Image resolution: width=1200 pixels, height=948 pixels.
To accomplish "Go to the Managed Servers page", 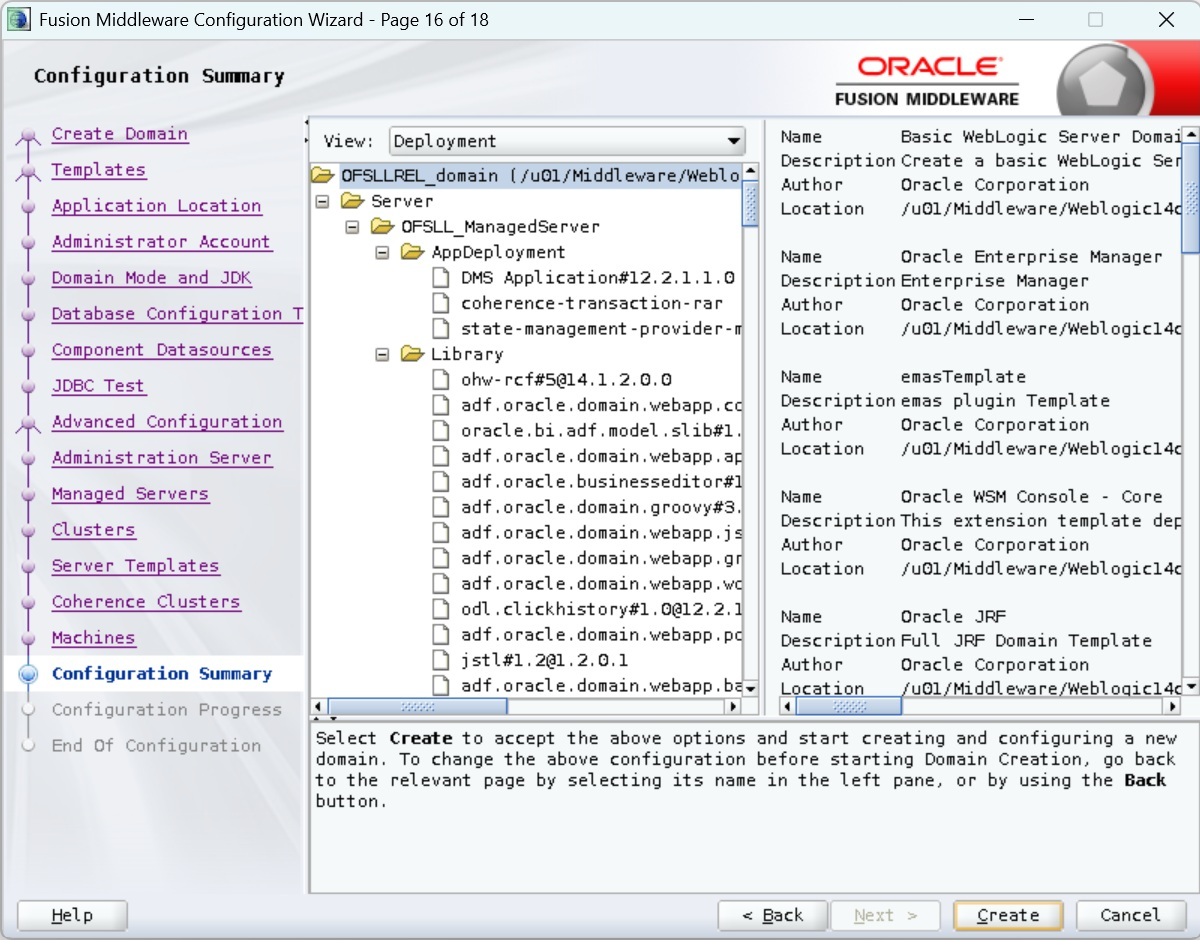I will [130, 494].
